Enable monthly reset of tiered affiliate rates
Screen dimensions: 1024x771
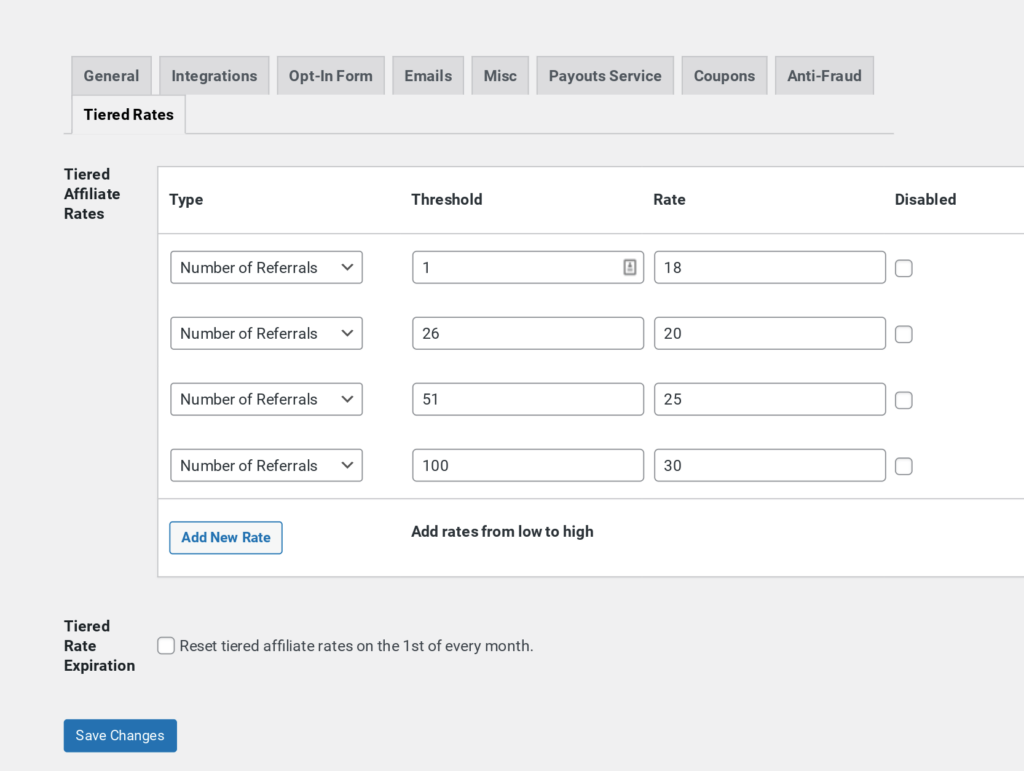(x=166, y=646)
